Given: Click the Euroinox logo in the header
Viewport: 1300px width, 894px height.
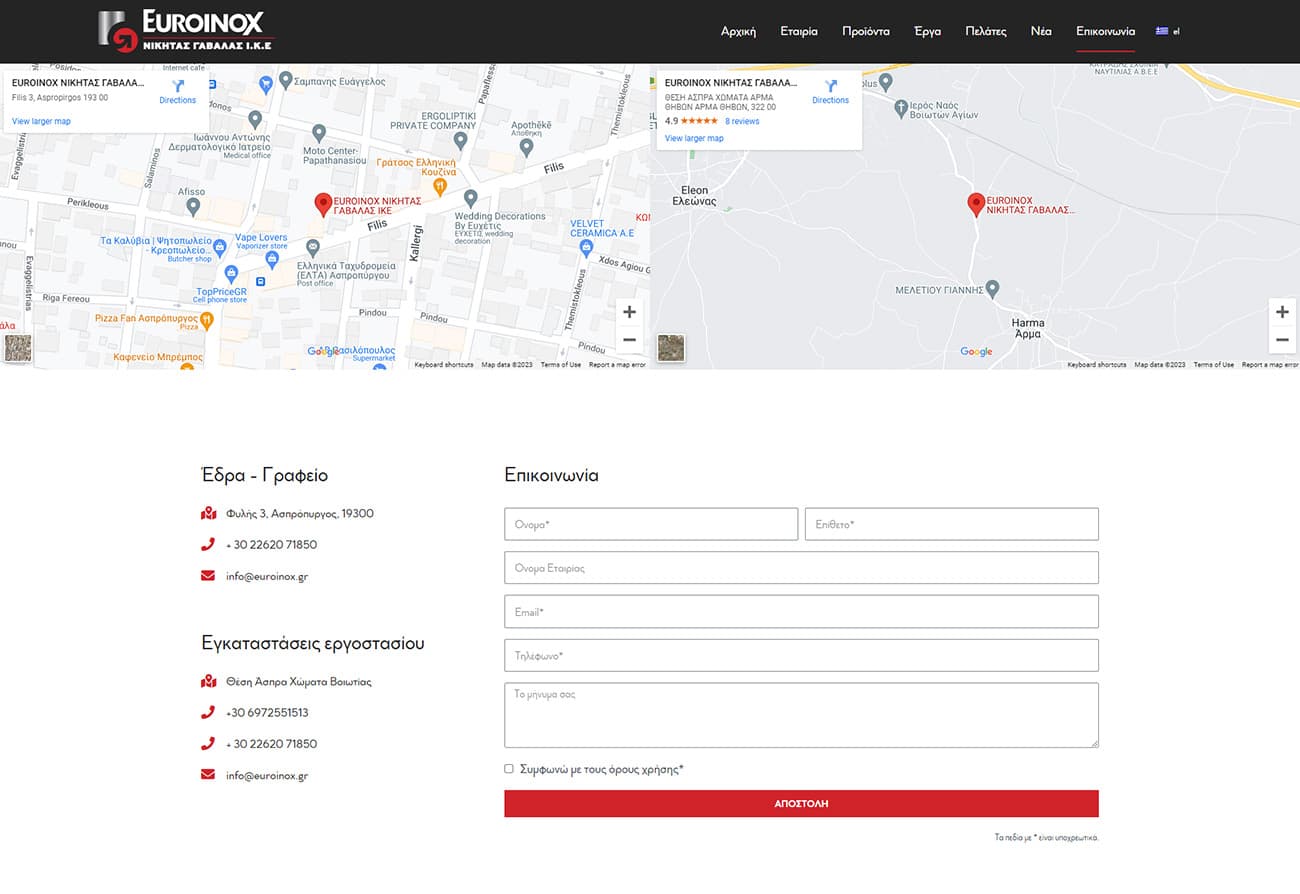Looking at the screenshot, I should point(186,31).
